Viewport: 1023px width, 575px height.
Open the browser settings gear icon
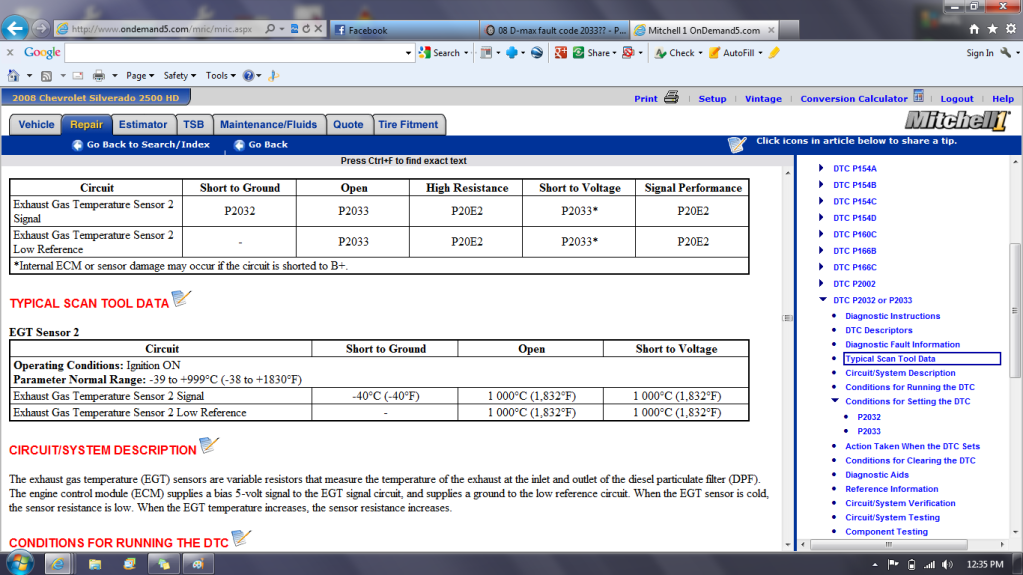[x=1011, y=29]
